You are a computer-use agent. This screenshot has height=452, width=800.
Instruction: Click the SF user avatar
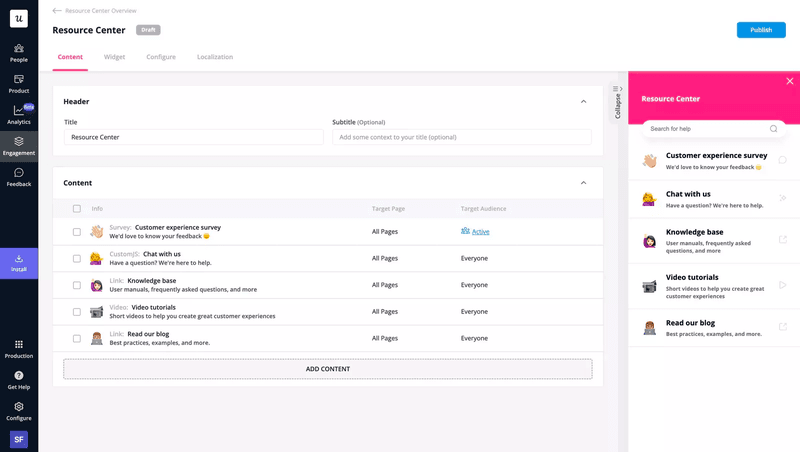(19, 439)
